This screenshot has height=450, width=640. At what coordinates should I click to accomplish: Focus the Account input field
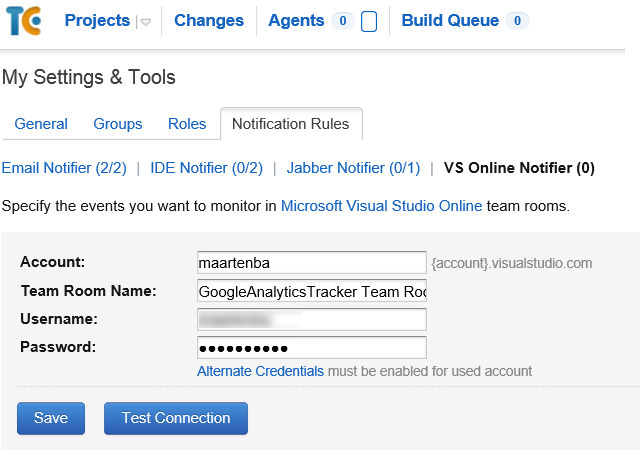312,263
